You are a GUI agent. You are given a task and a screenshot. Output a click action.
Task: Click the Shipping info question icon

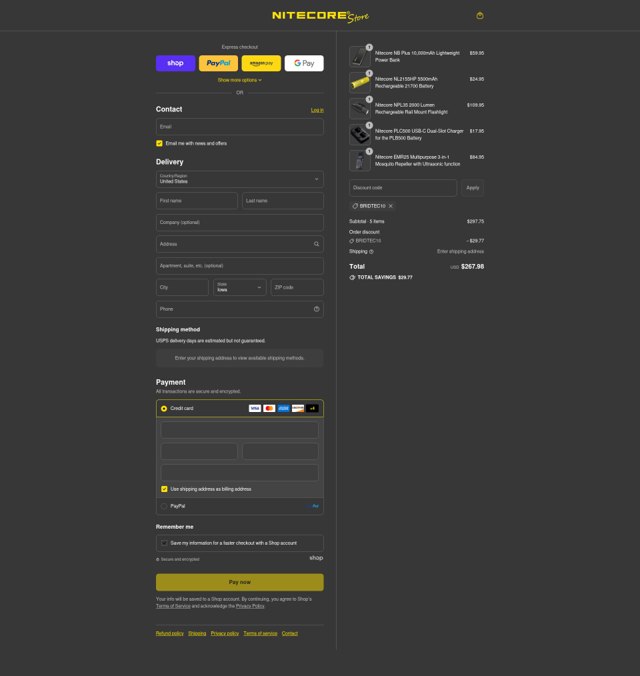pos(371,252)
